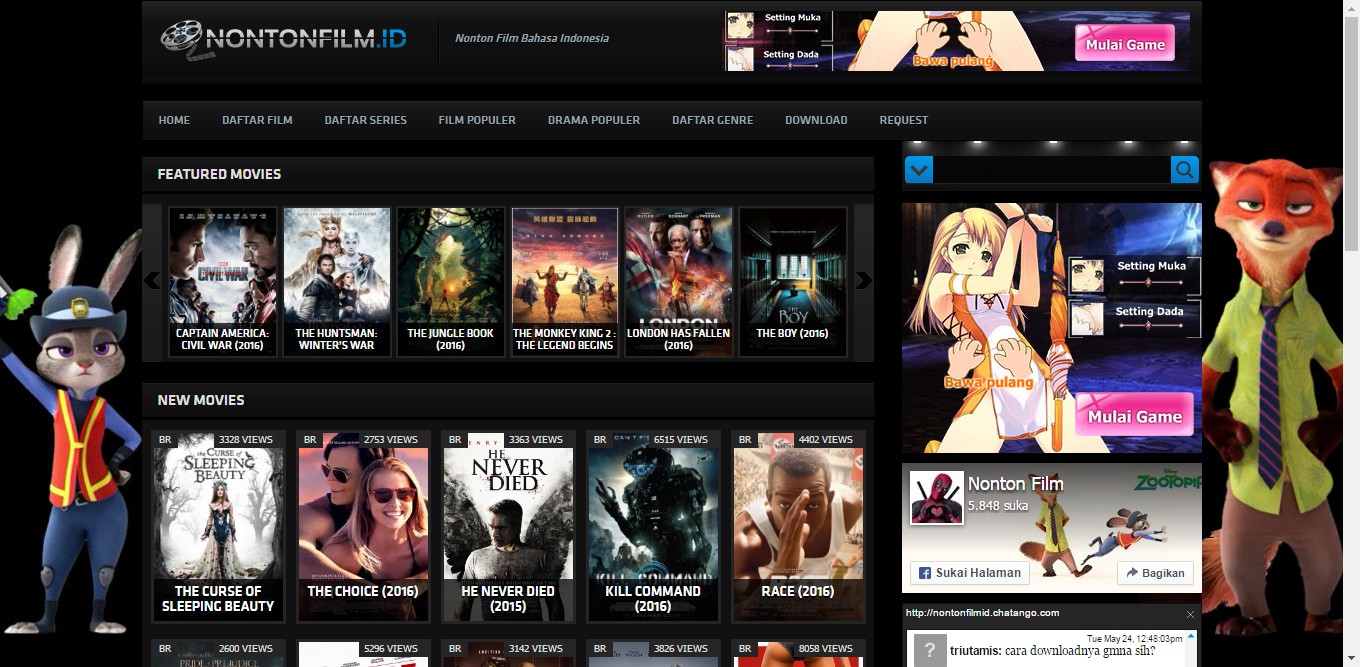Open the DOWNLOAD menu item
The width and height of the screenshot is (1360, 667).
point(816,120)
